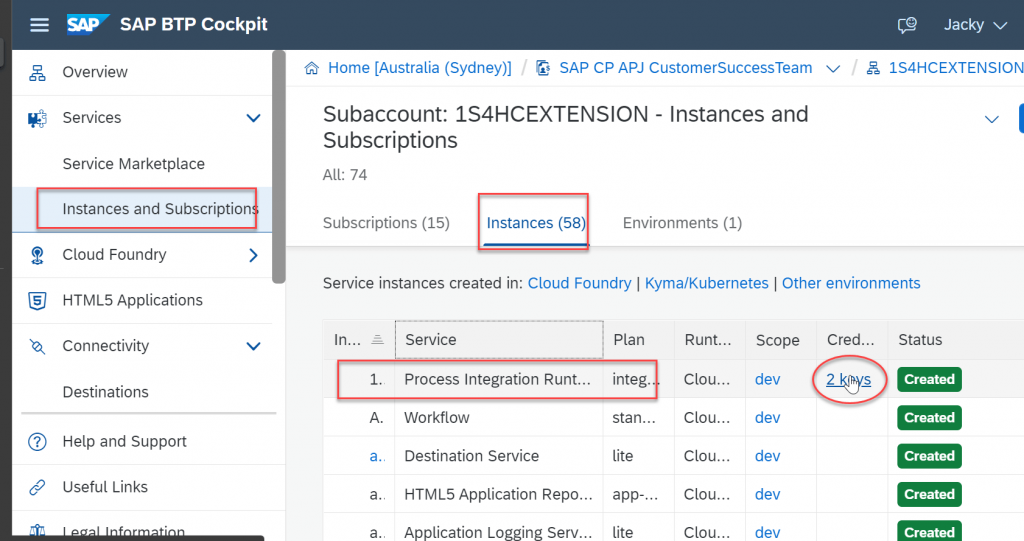
Task: Click the subaccount breadcrumb icon
Action: (873, 68)
